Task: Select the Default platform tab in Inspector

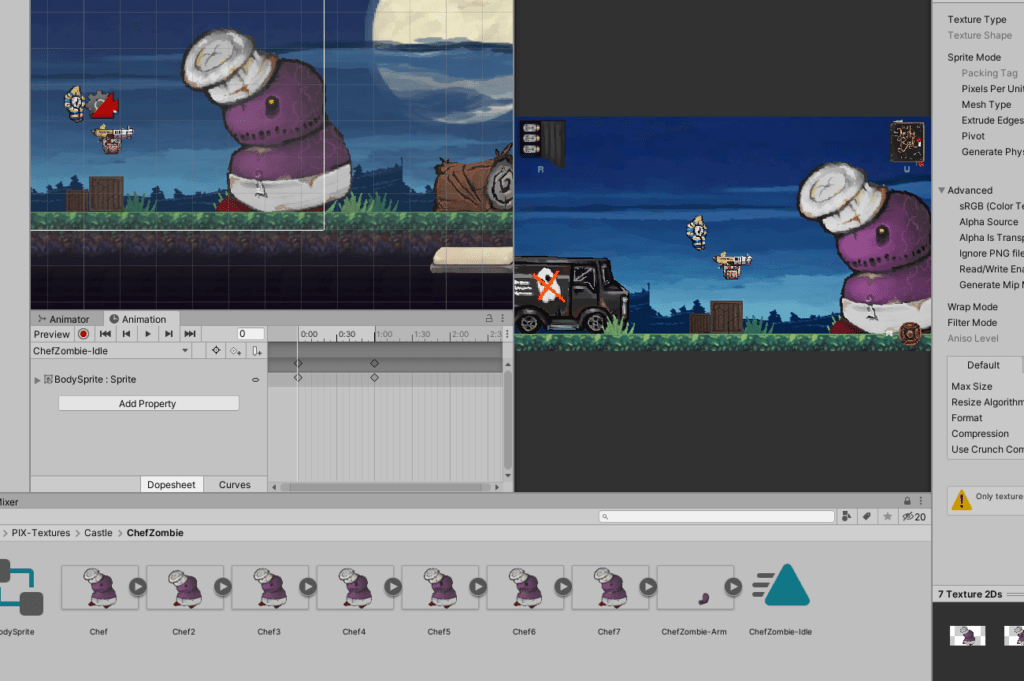Action: 984,365
